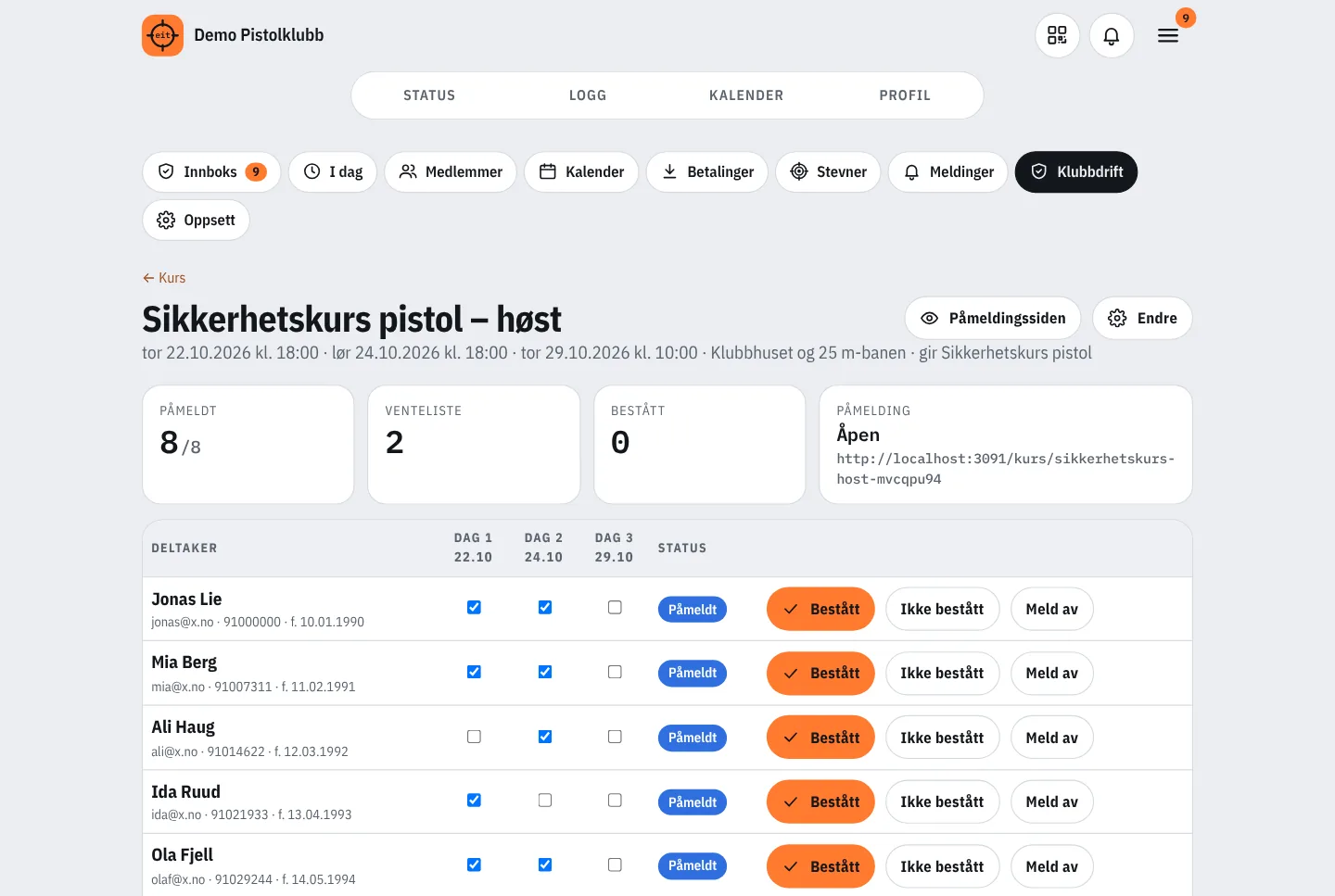Click the Demo Pistolklubb target logo
Viewport: 1335px width, 896px height.
[x=162, y=35]
